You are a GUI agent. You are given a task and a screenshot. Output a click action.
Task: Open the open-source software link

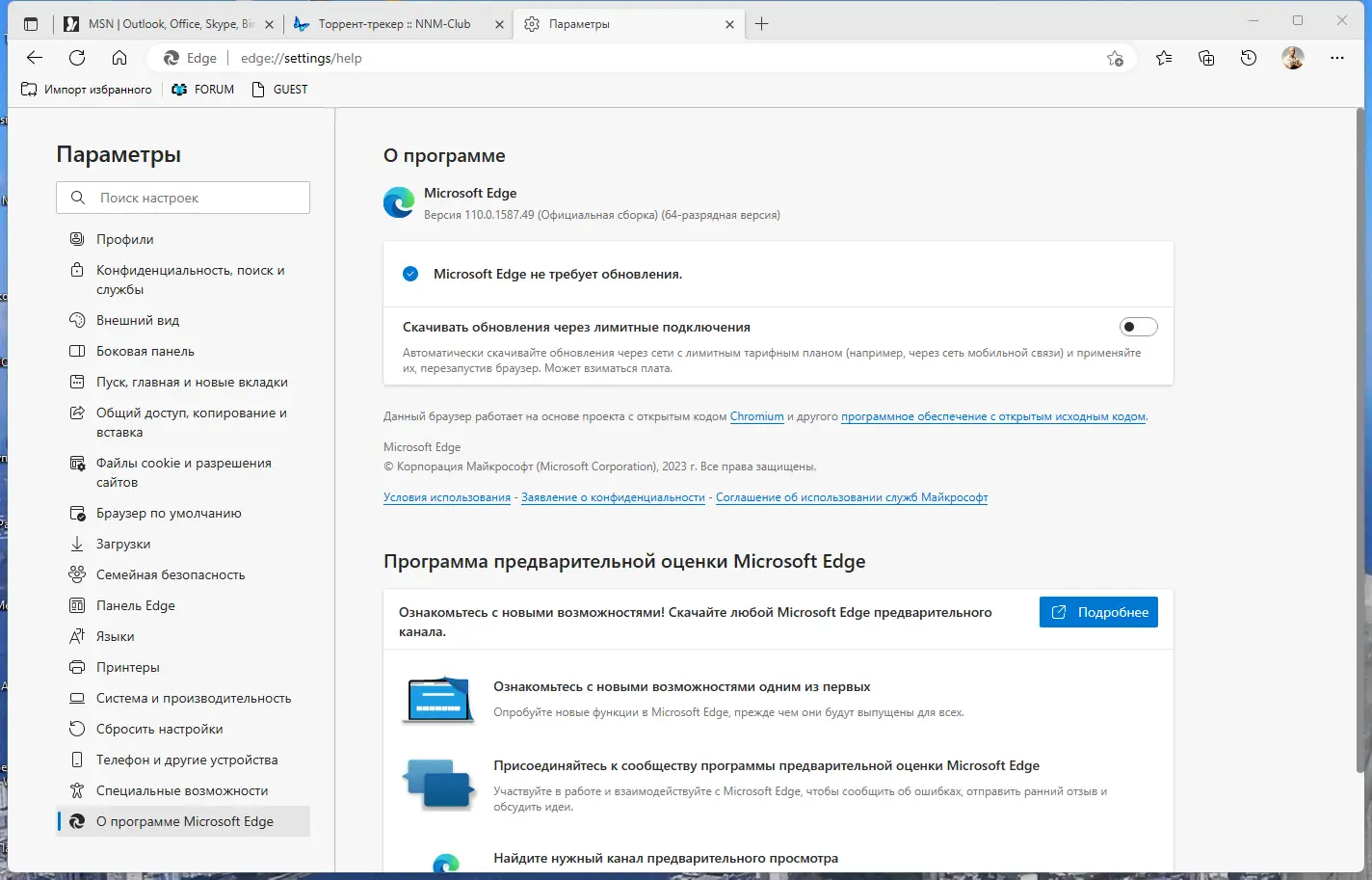[x=993, y=417]
